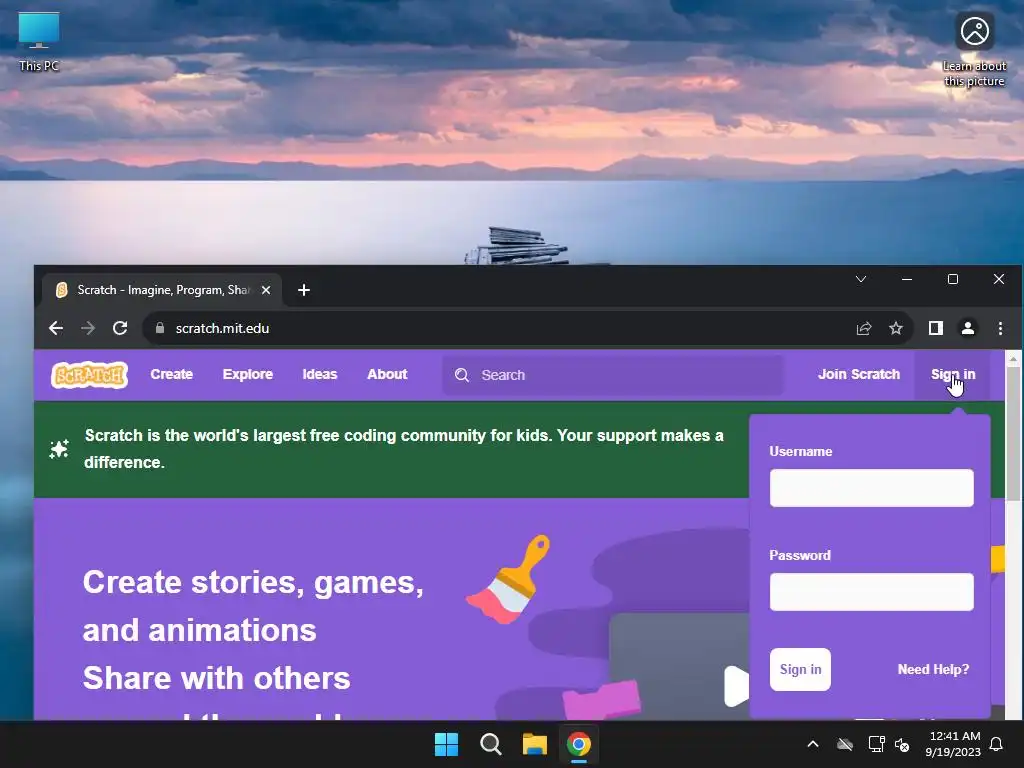Click the scrollbar up arrow
The height and width of the screenshot is (768, 1024).
(x=1013, y=359)
